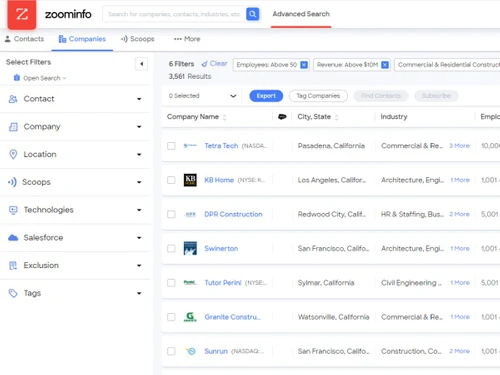Image resolution: width=500 pixels, height=375 pixels.
Task: Click the Find Contacts button
Action: click(x=381, y=96)
